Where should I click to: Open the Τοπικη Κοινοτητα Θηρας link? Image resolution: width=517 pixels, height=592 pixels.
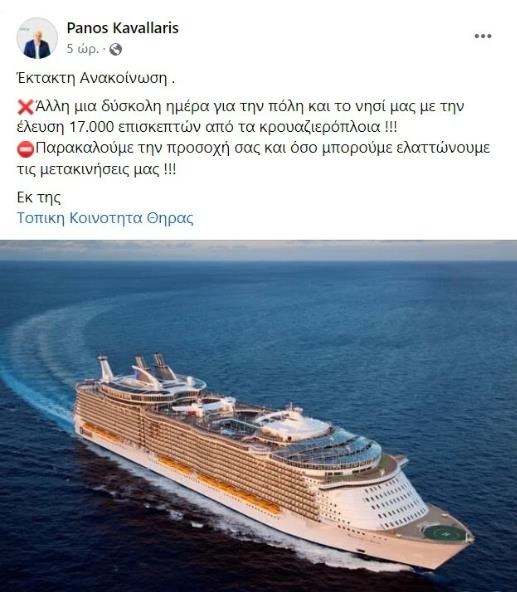105,218
